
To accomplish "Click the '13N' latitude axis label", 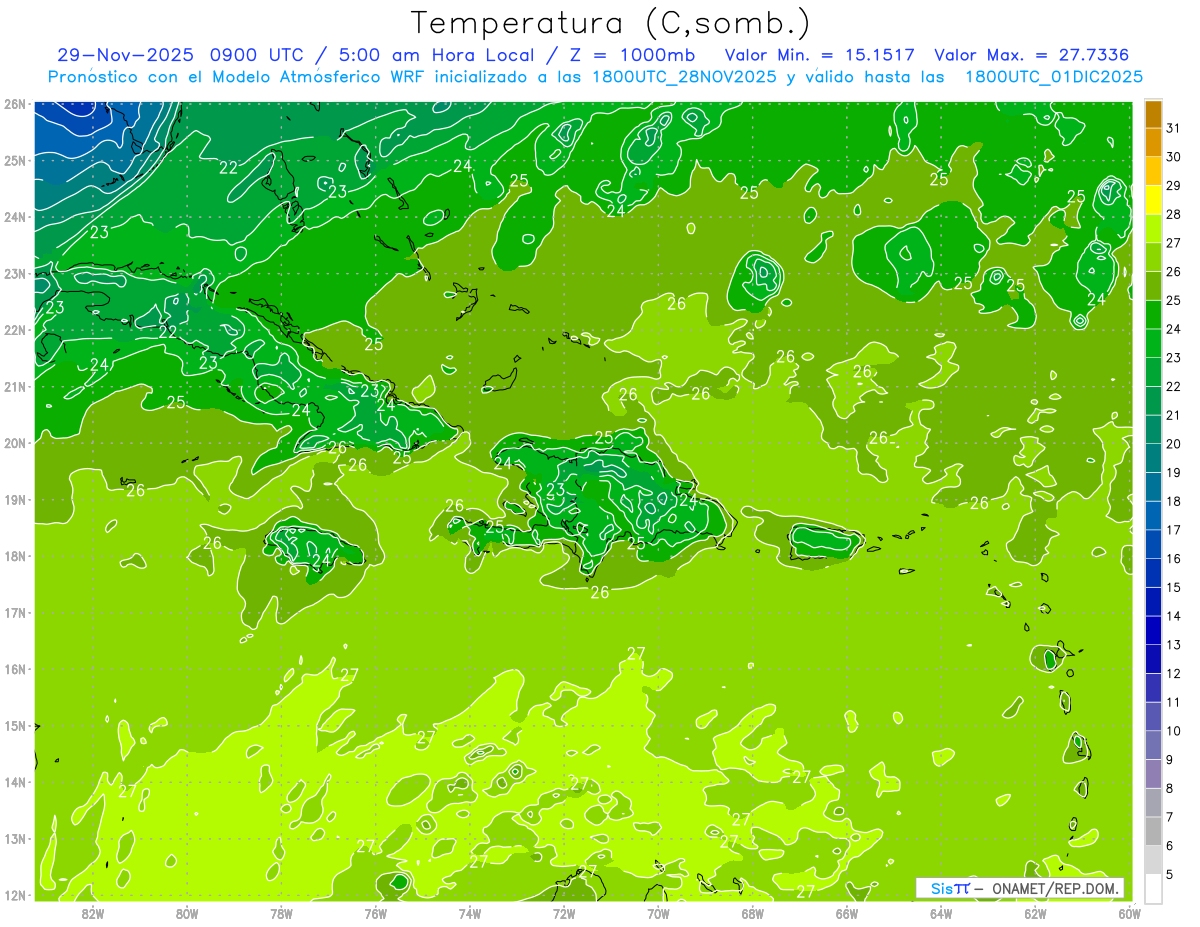I will tap(15, 838).
